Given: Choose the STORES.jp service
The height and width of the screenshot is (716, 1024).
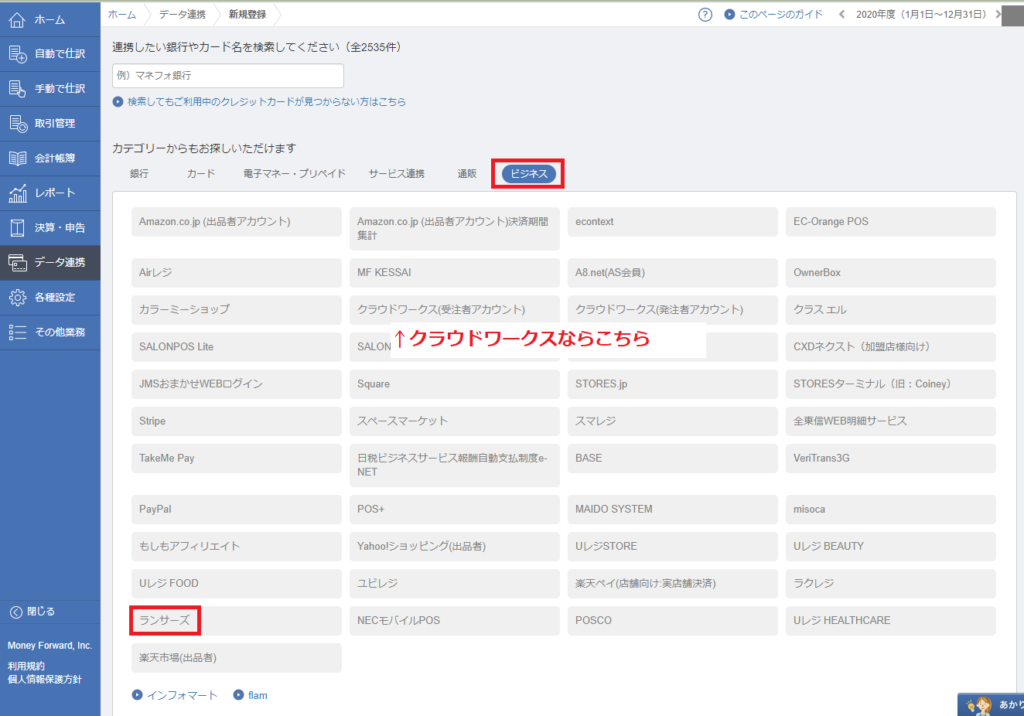Looking at the screenshot, I should [x=673, y=384].
